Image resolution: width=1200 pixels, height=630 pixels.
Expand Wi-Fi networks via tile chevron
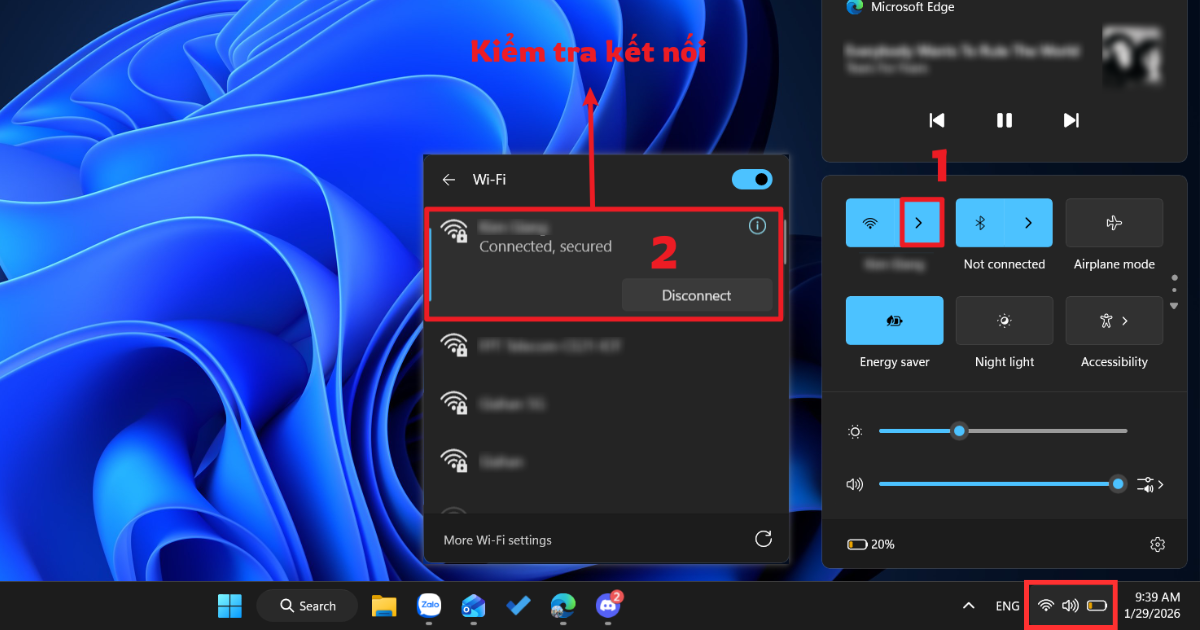pyautogui.click(x=919, y=223)
